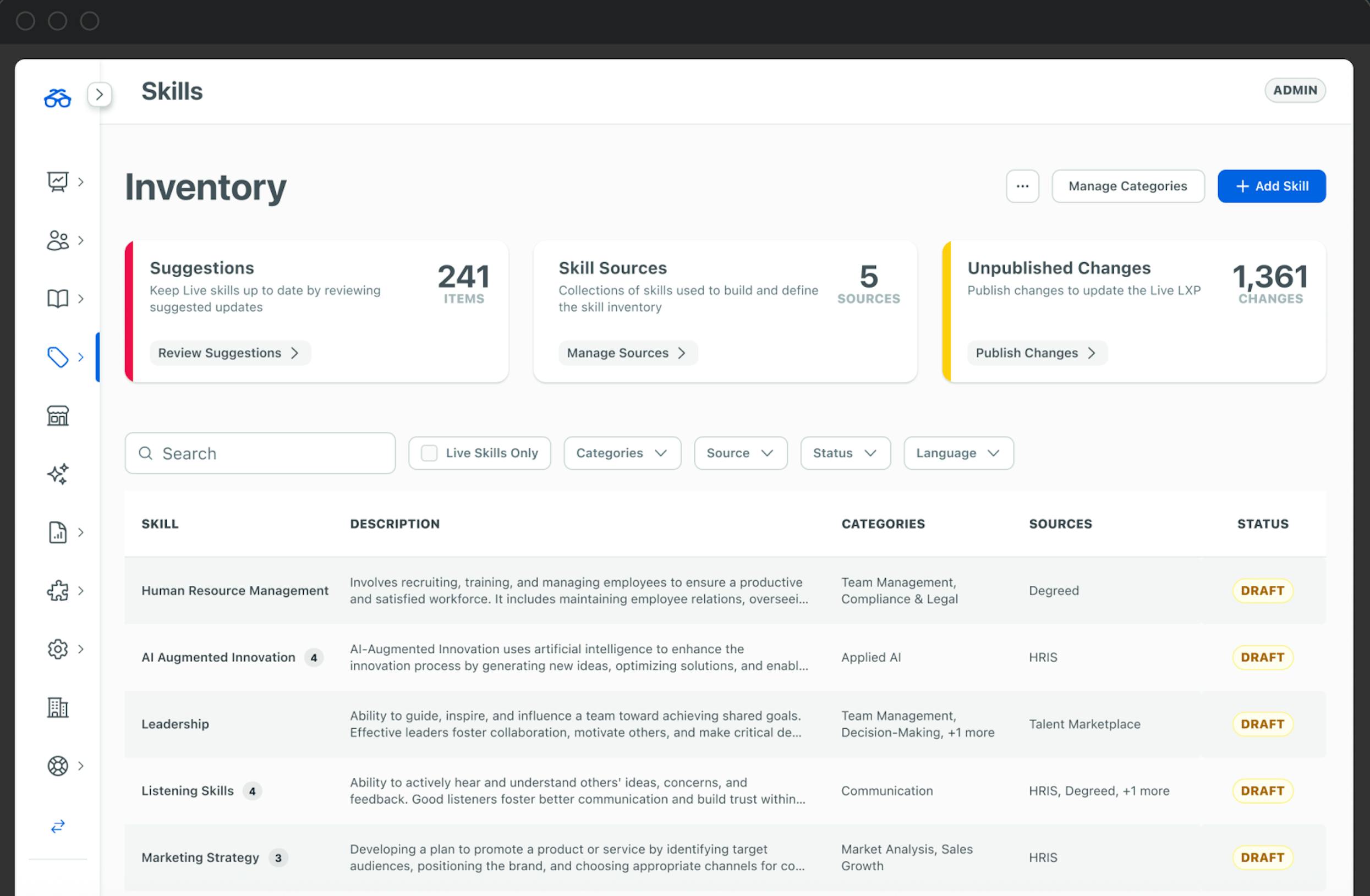Click the storefront marketplace sidebar icon
1370x896 pixels.
pyautogui.click(x=58, y=415)
